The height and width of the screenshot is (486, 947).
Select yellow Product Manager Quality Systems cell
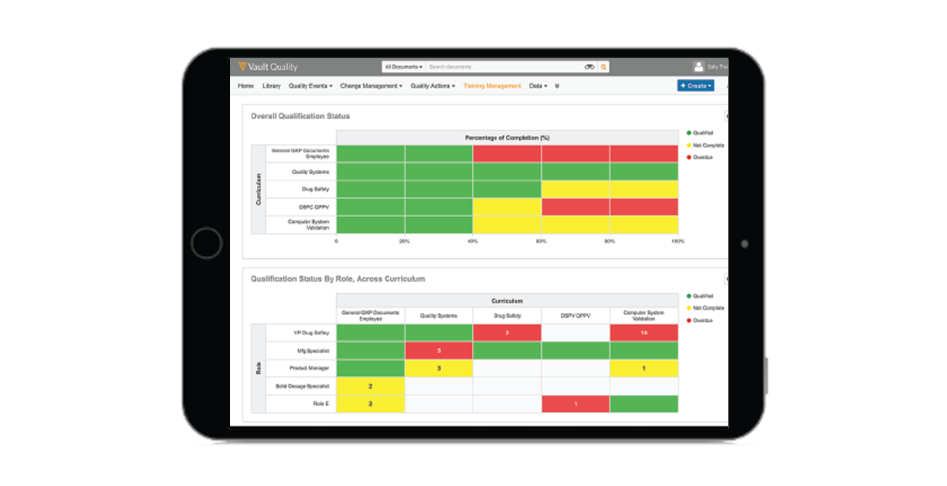438,369
